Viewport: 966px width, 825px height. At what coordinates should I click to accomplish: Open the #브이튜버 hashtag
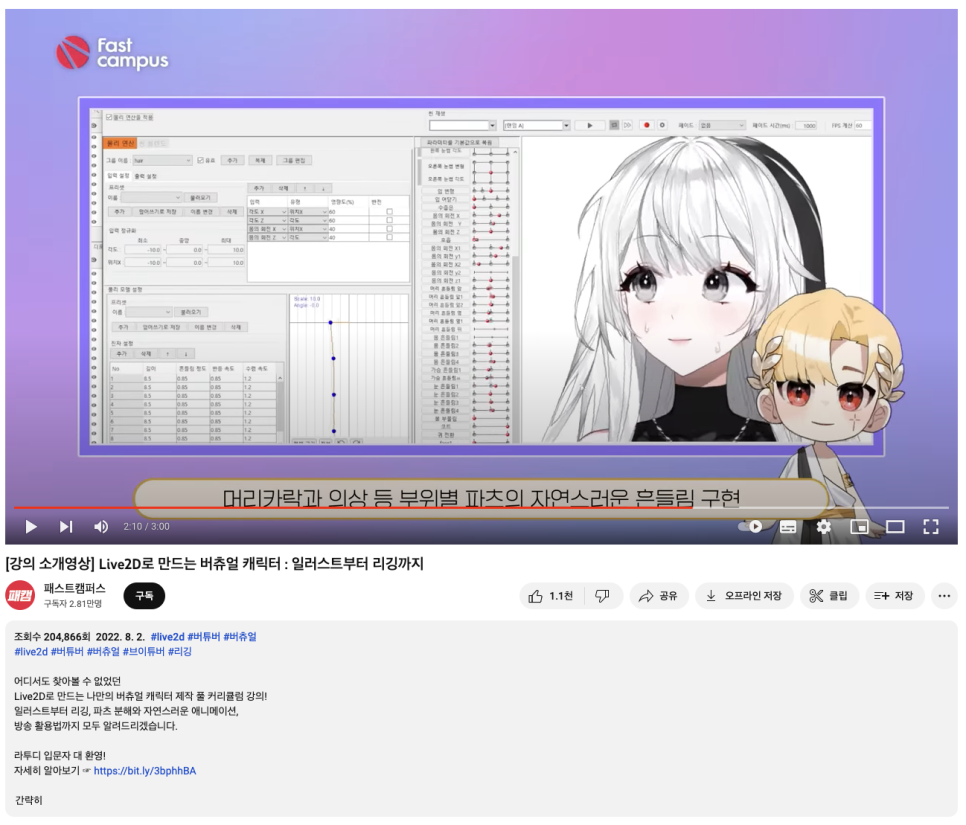tap(144, 652)
